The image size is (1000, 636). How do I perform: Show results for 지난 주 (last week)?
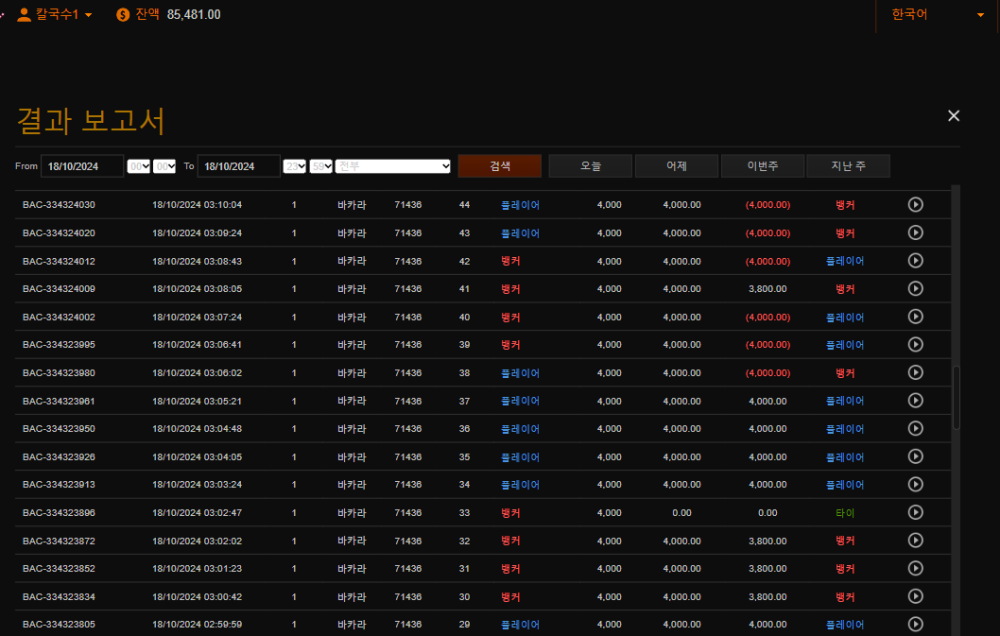click(848, 166)
